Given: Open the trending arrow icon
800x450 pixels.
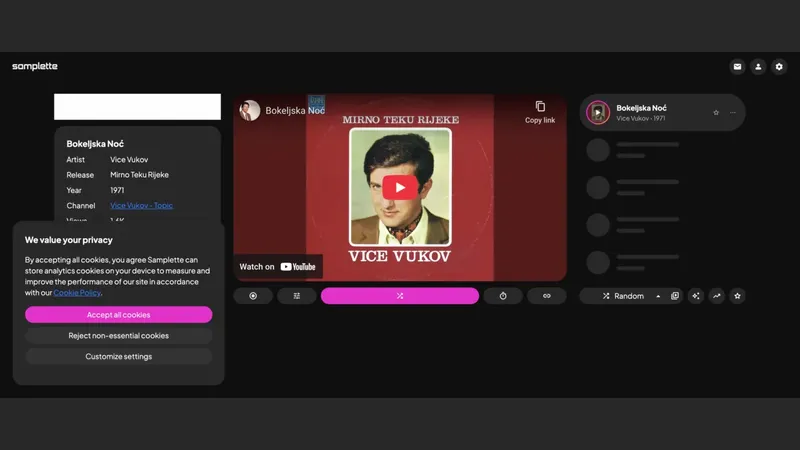Looking at the screenshot, I should [717, 296].
